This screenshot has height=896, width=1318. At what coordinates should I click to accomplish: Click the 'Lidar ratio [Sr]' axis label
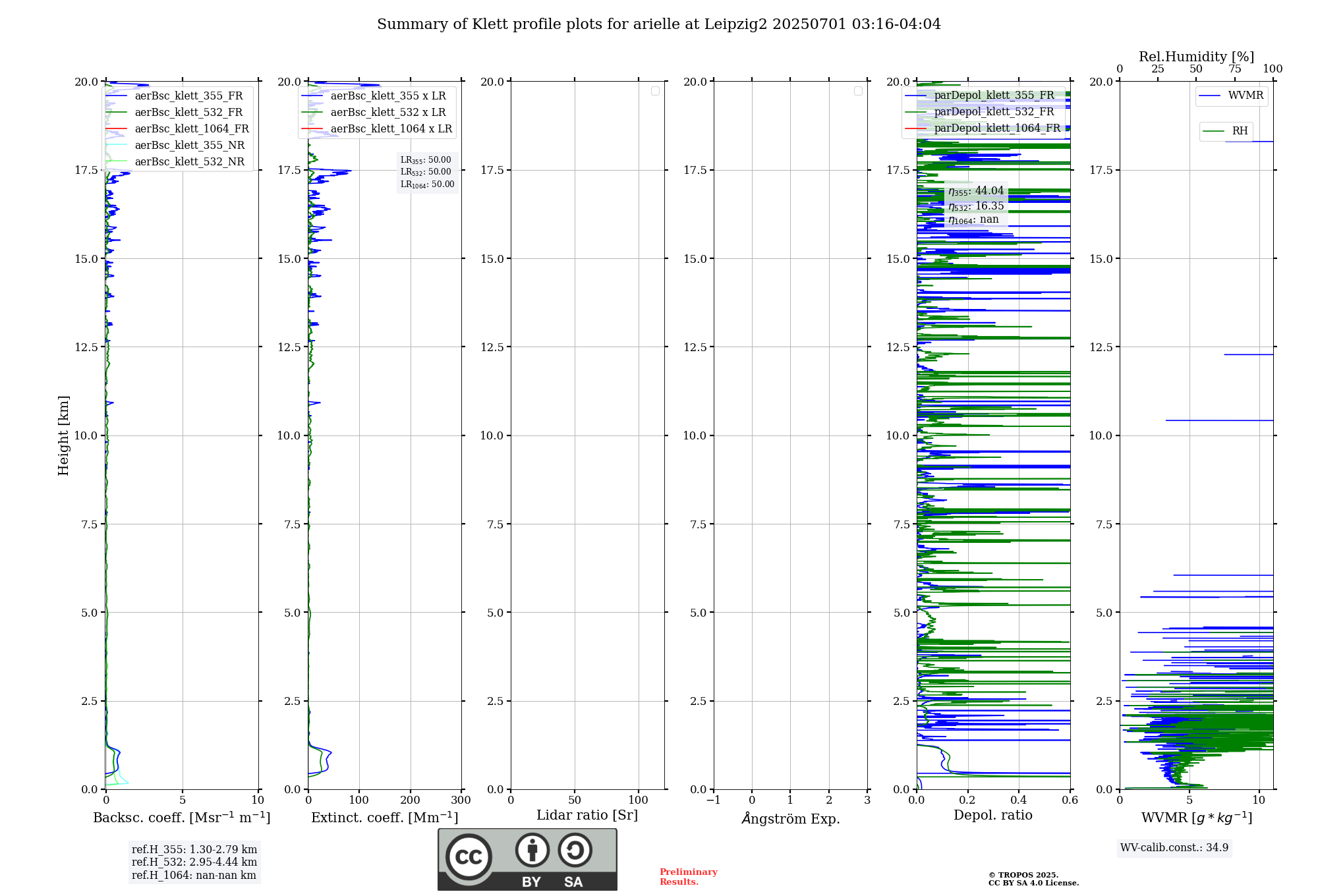pos(587,816)
